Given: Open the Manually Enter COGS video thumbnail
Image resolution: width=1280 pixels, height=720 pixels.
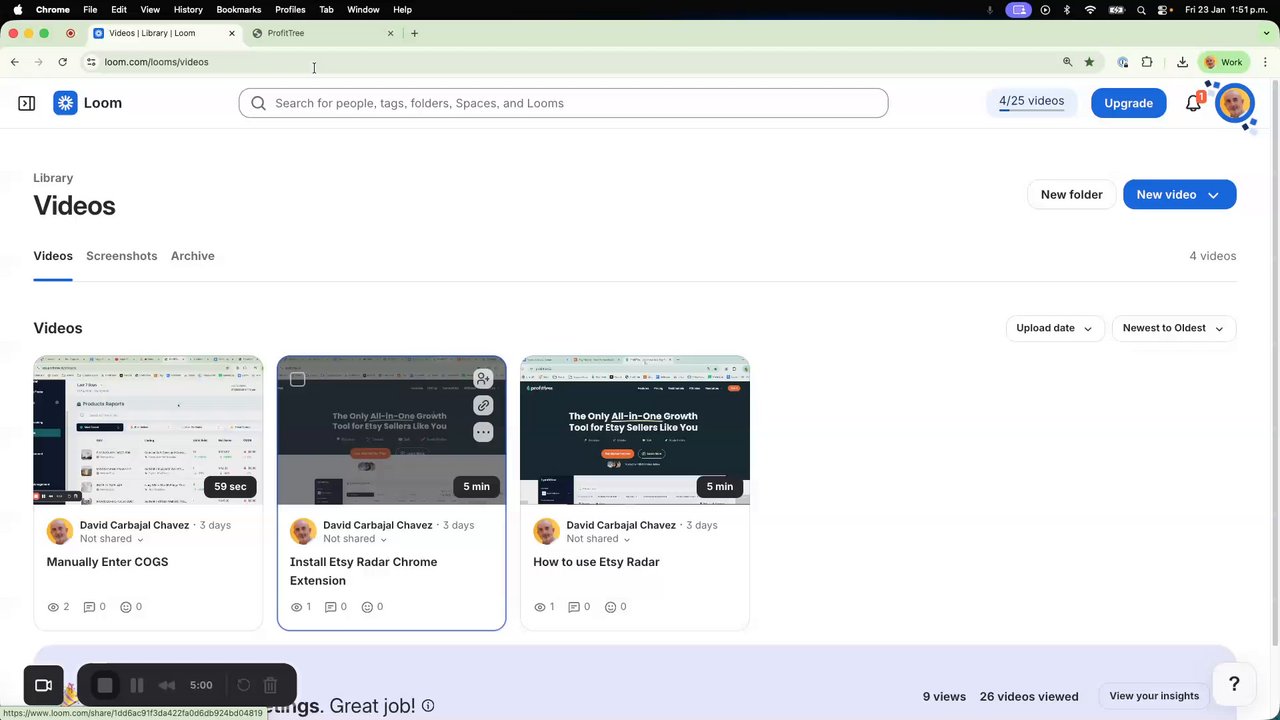Looking at the screenshot, I should [x=148, y=430].
